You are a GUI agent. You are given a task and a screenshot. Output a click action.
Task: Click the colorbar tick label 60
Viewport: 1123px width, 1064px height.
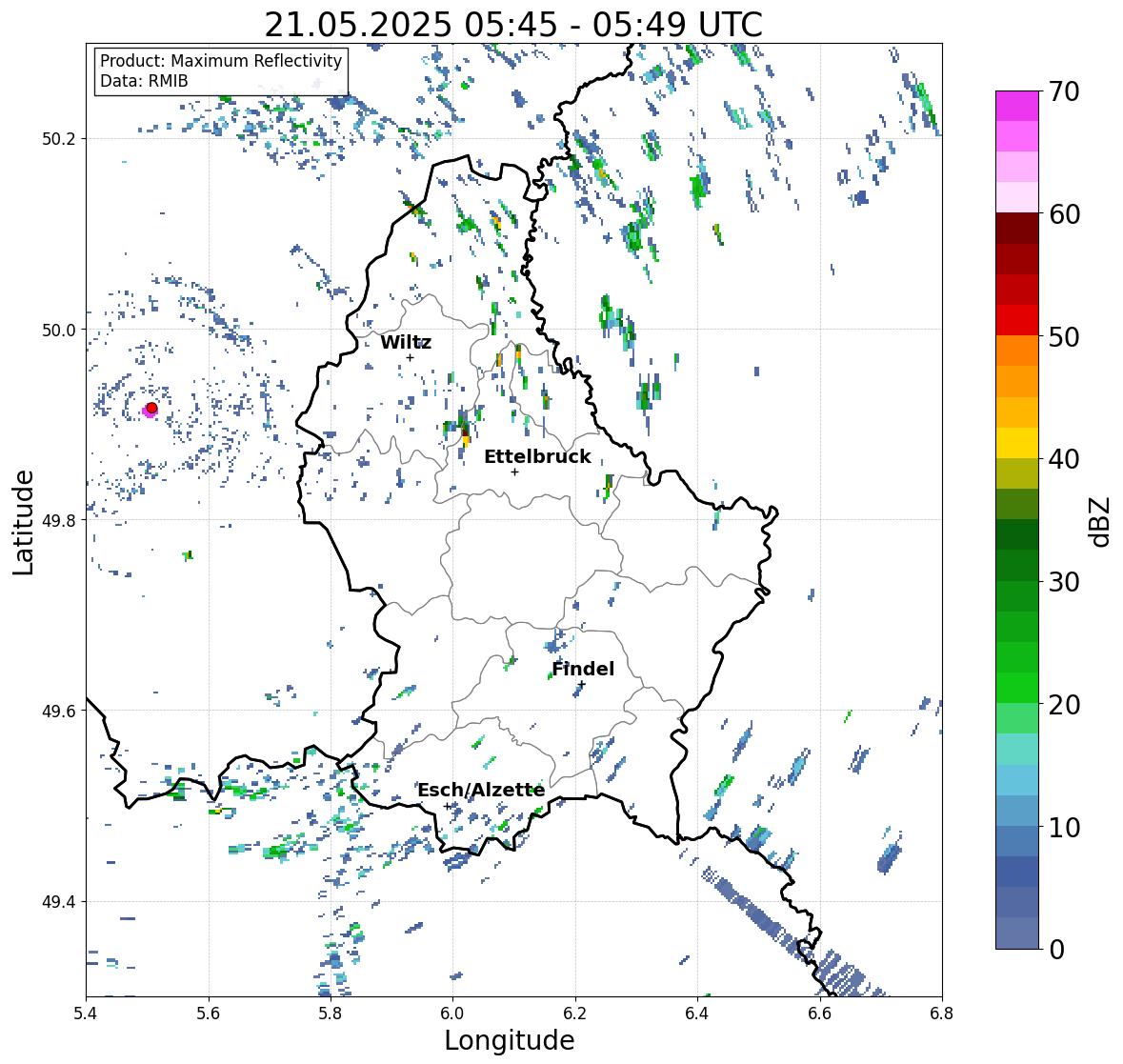[1064, 214]
